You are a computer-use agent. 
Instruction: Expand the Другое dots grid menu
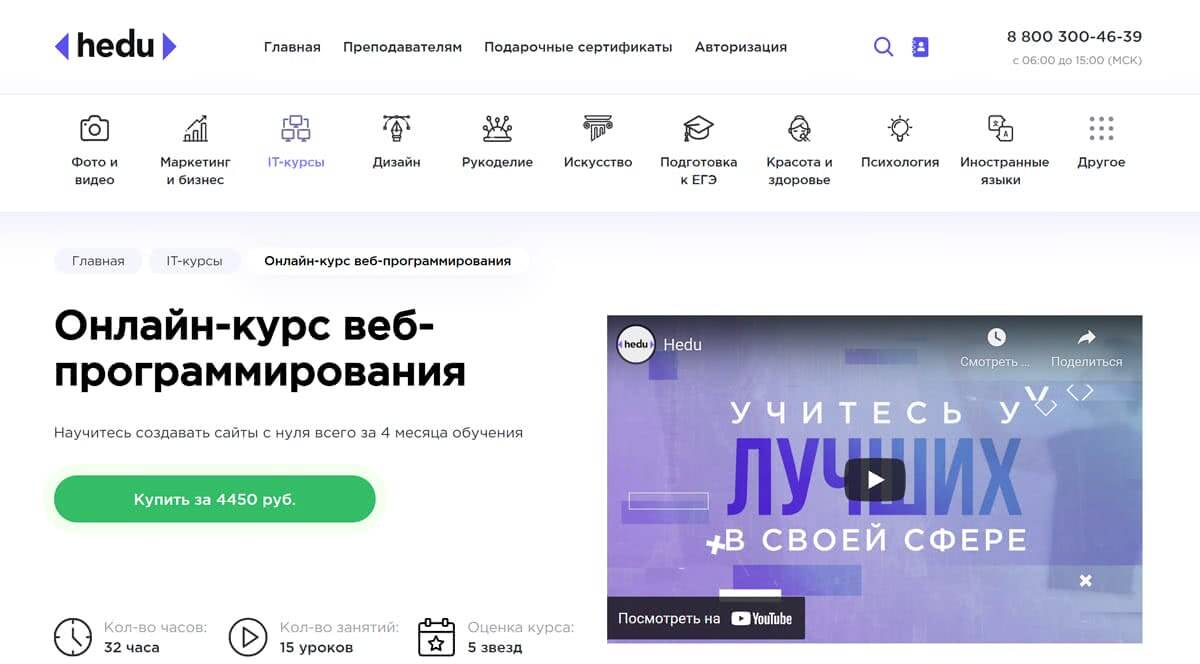(1101, 128)
